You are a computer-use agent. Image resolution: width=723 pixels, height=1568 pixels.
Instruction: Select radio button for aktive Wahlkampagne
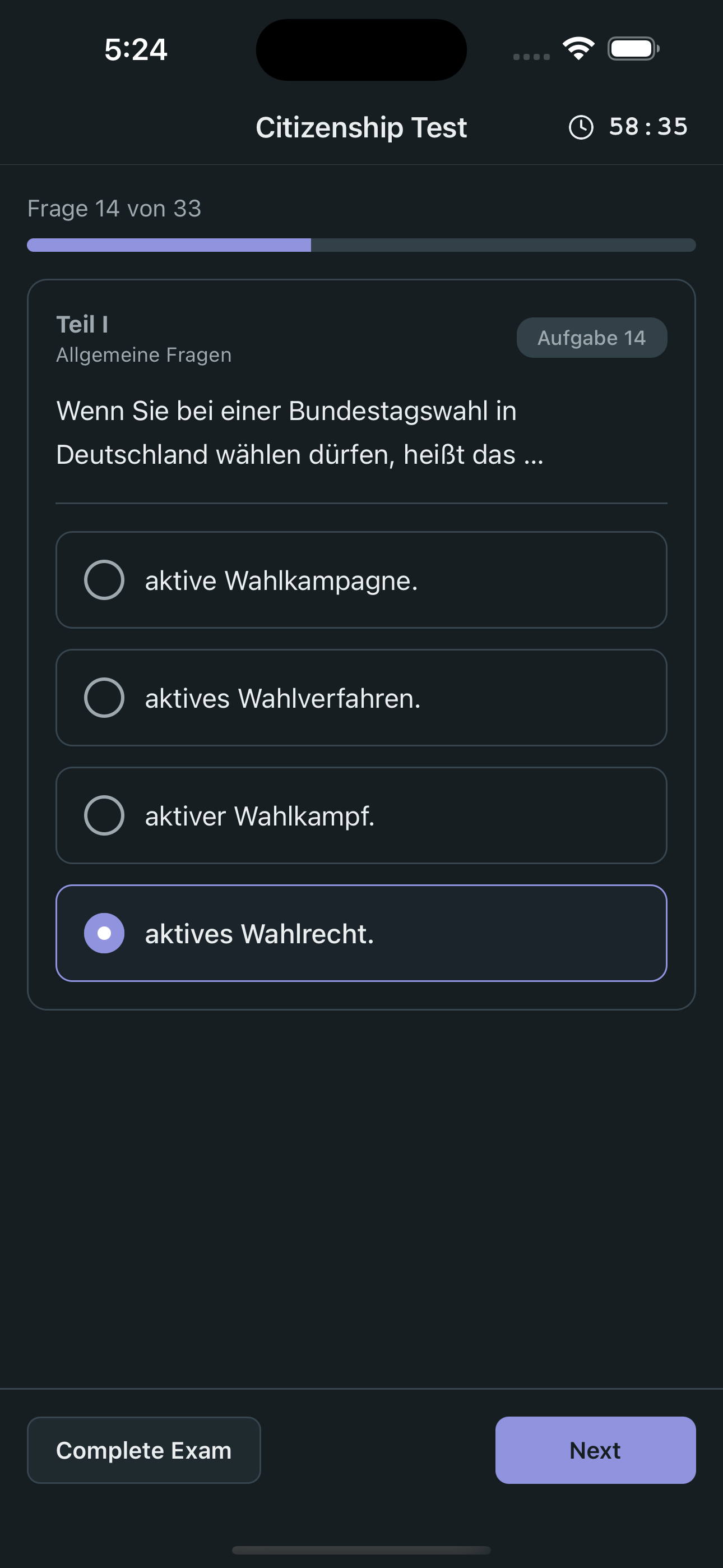click(104, 580)
